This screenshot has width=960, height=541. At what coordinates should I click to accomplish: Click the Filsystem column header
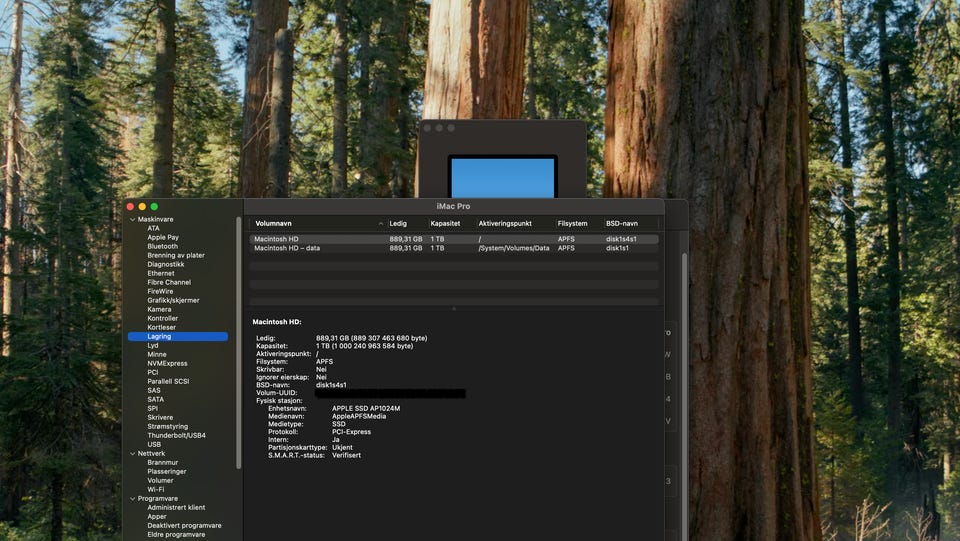pos(573,223)
